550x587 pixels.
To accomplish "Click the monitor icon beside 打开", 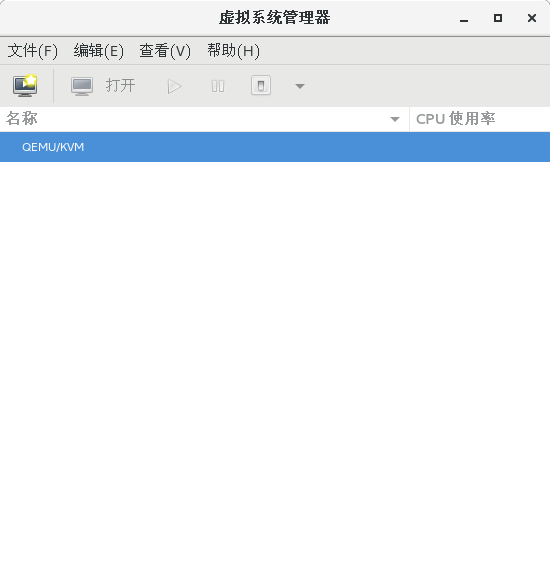I will (x=82, y=86).
